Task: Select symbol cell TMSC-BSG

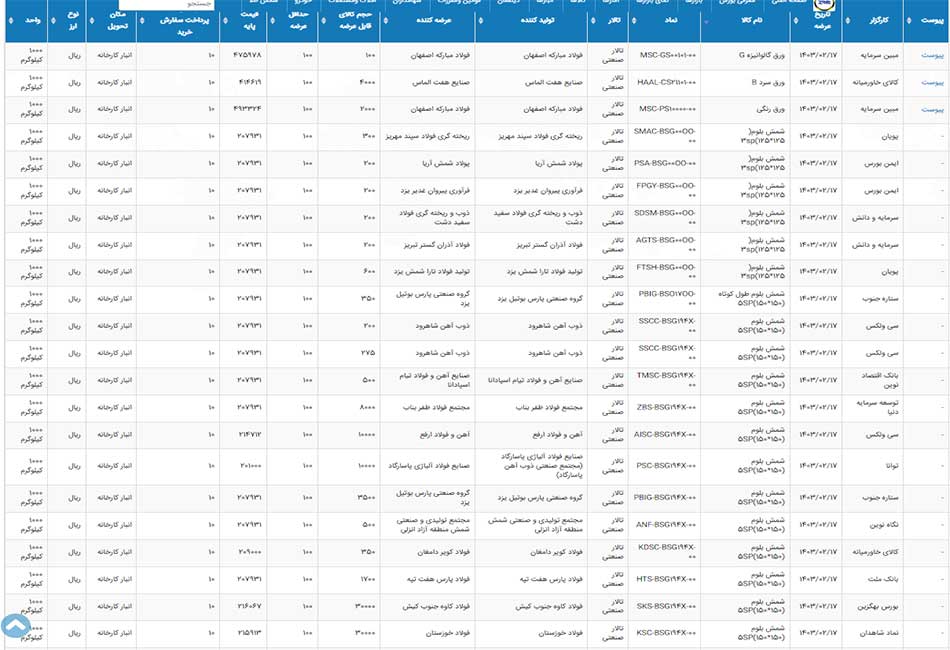Action: [x=666, y=380]
